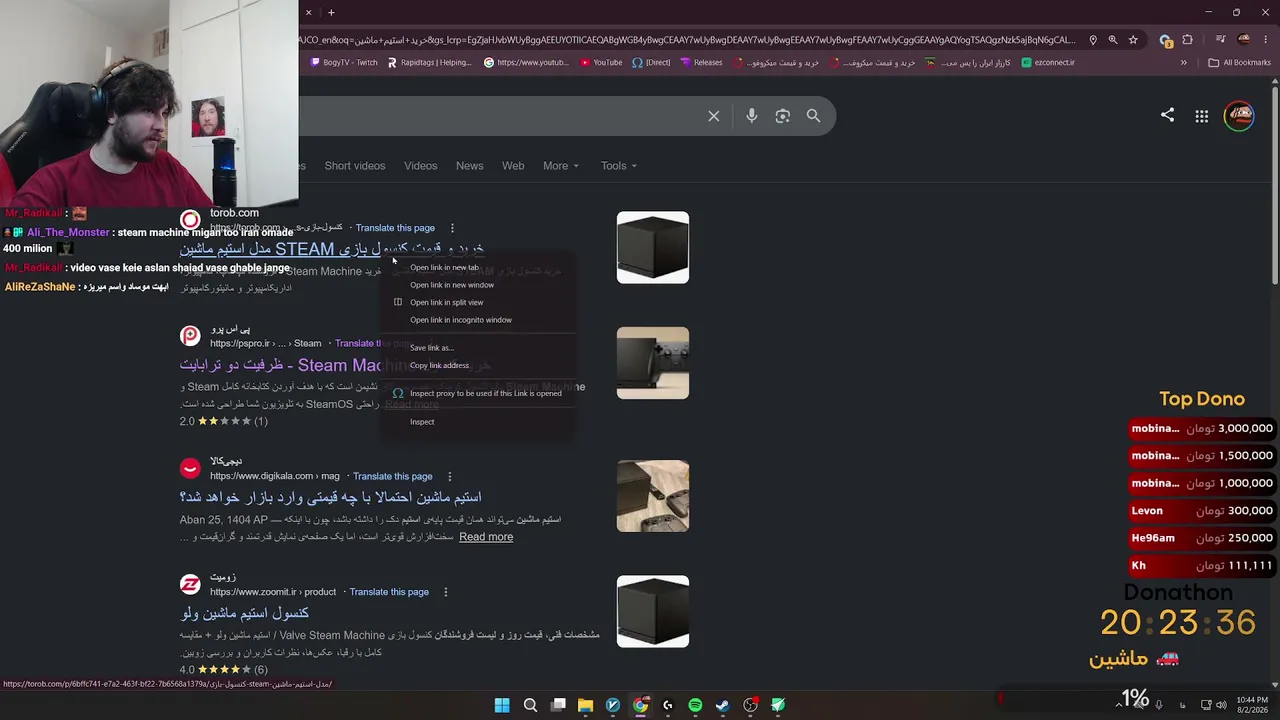Image resolution: width=1280 pixels, height=720 pixels.
Task: Open Task View from the taskbar
Action: [x=558, y=705]
